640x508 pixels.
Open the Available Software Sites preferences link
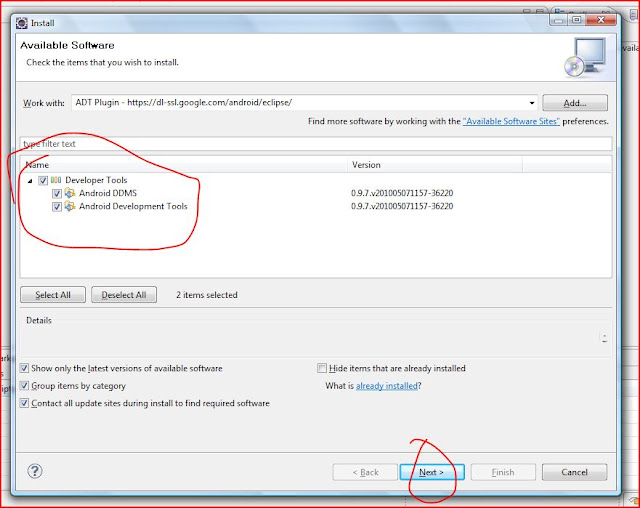click(511, 121)
